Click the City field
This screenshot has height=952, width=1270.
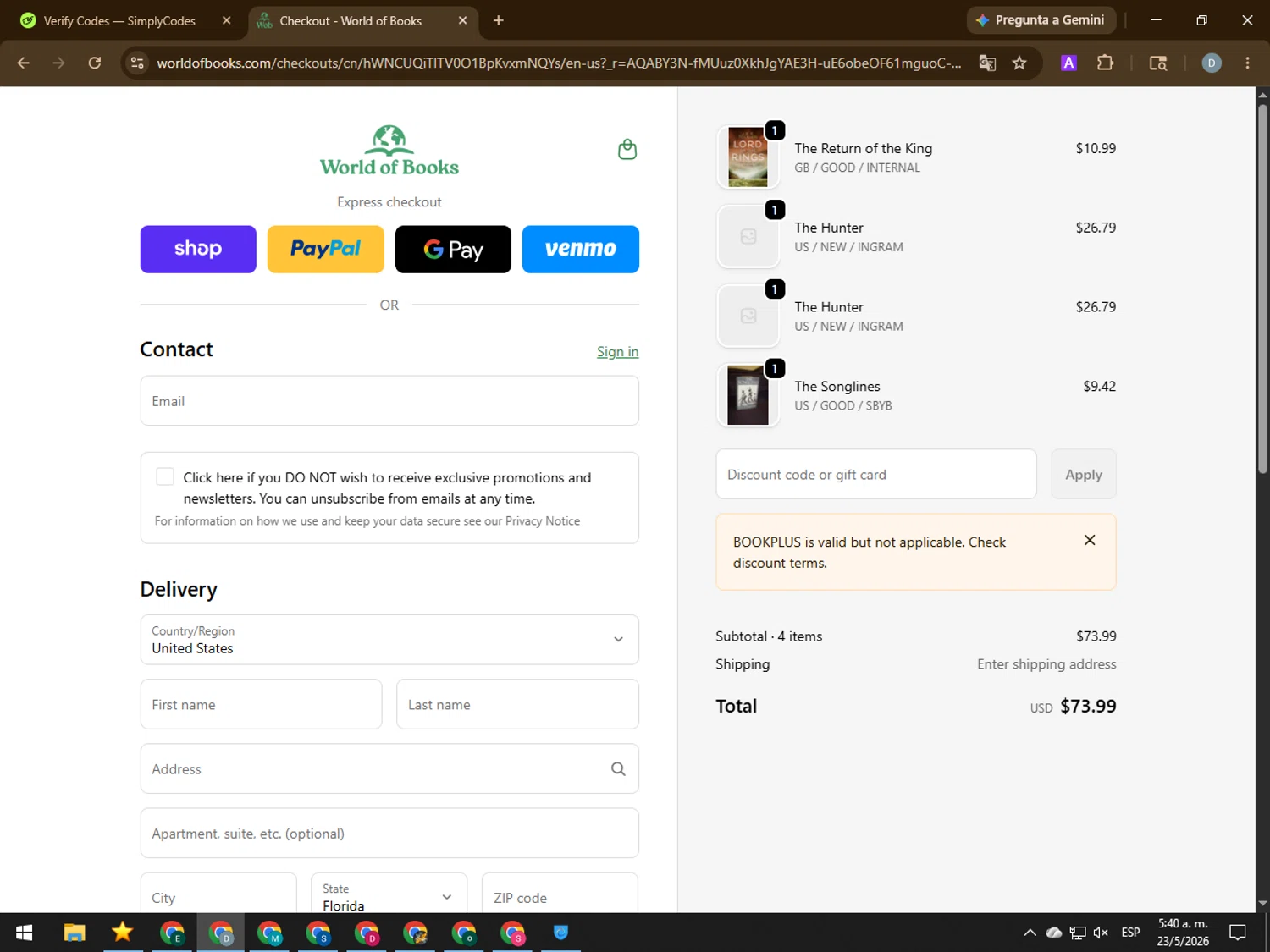tap(218, 893)
